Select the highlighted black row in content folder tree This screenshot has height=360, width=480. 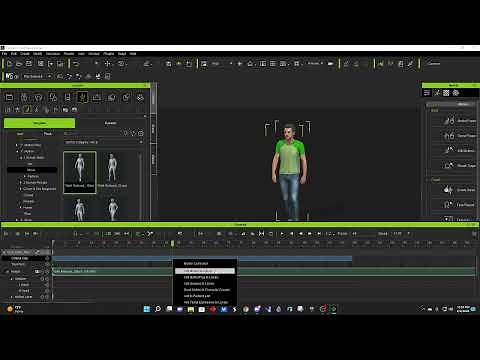click(x=32, y=170)
